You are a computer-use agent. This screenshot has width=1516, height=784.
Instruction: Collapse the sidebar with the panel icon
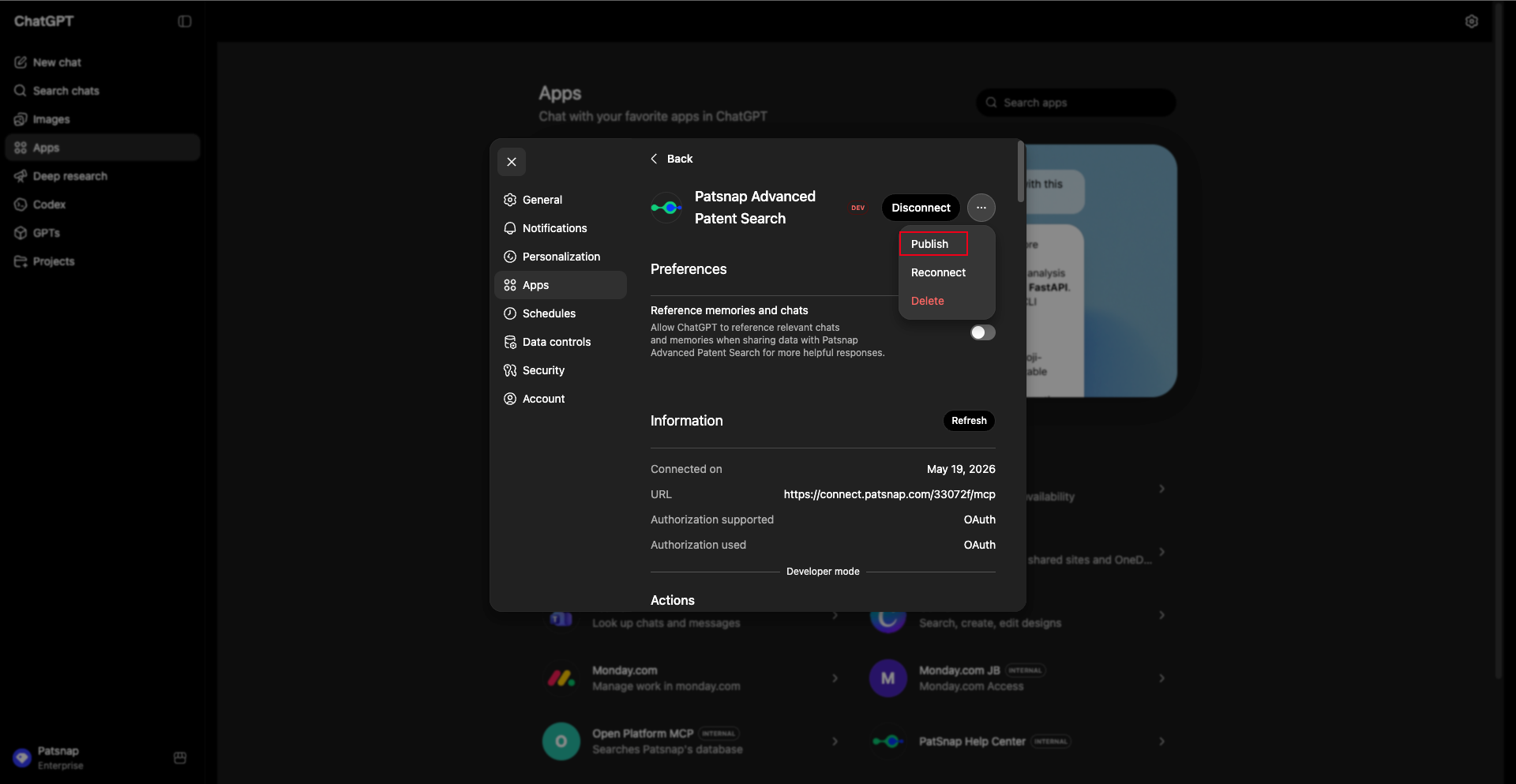185,21
